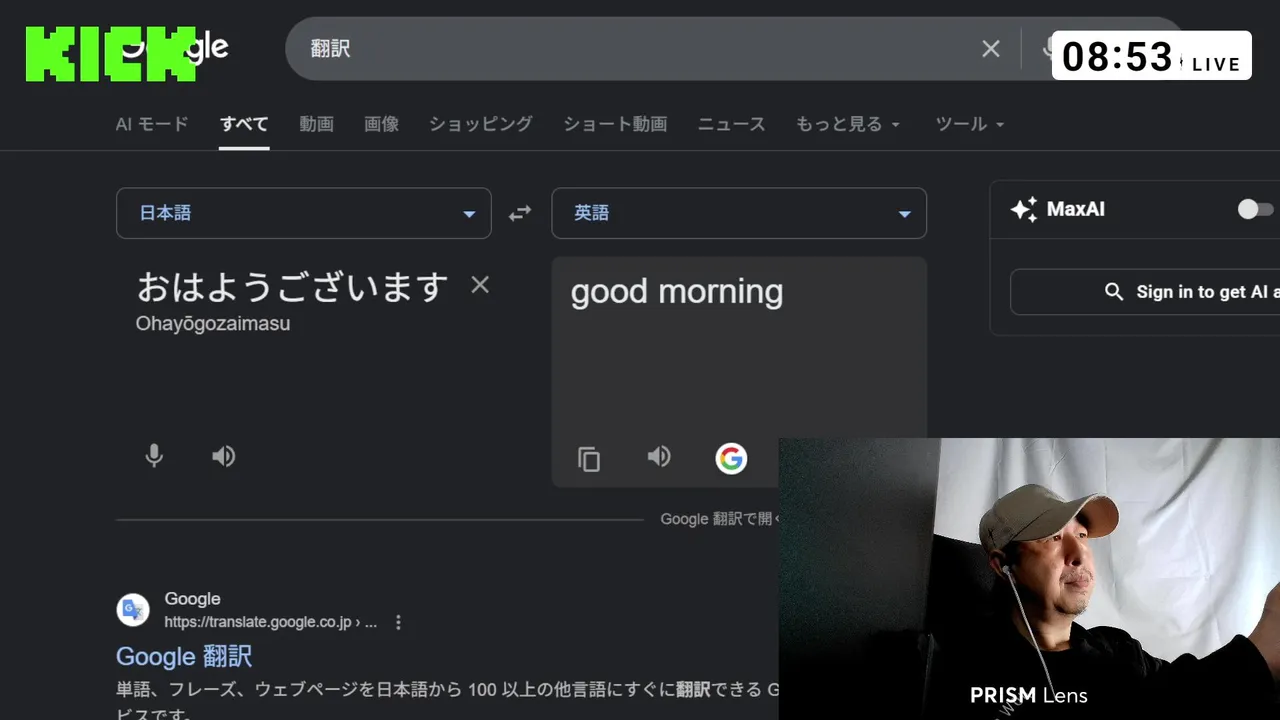Open more options for translate.google.co.jp result
This screenshot has height=720, width=1280.
398,622
